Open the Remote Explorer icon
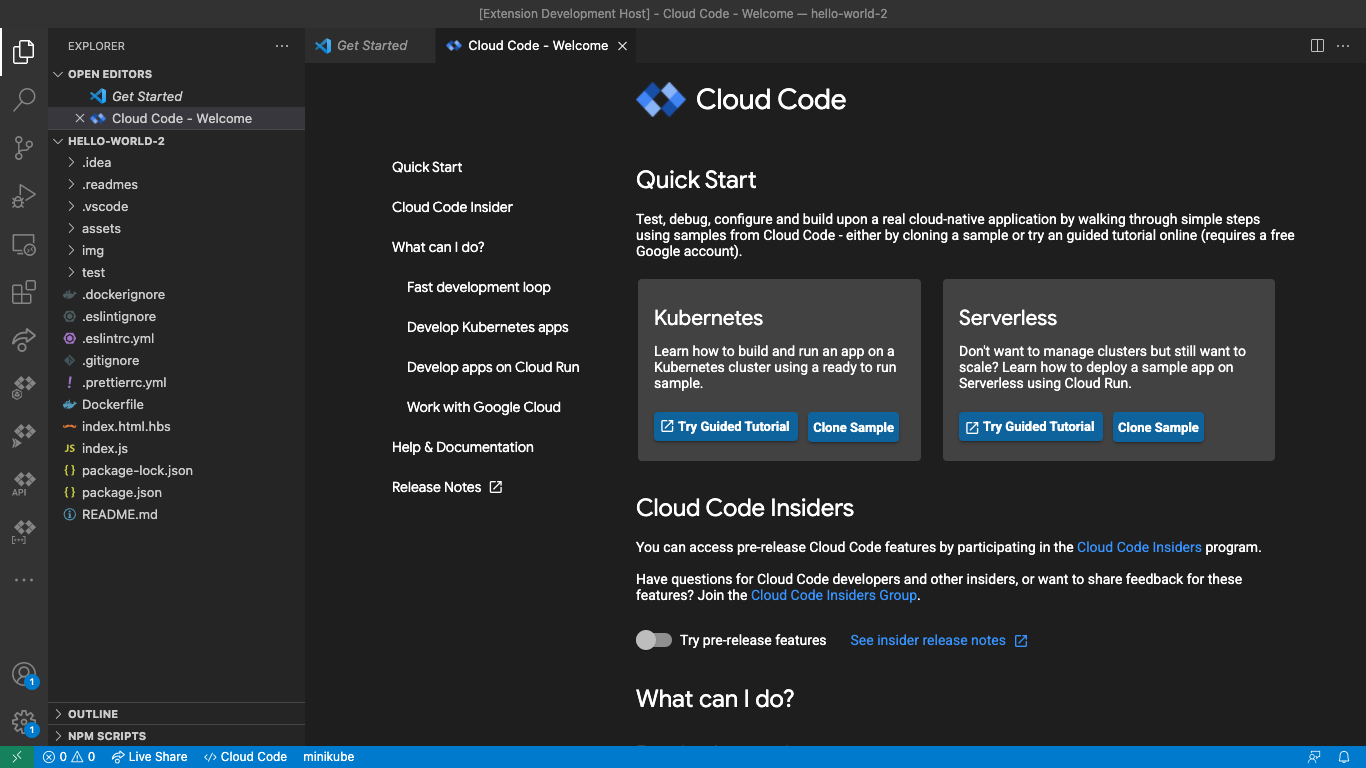The height and width of the screenshot is (768, 1366). click(24, 244)
